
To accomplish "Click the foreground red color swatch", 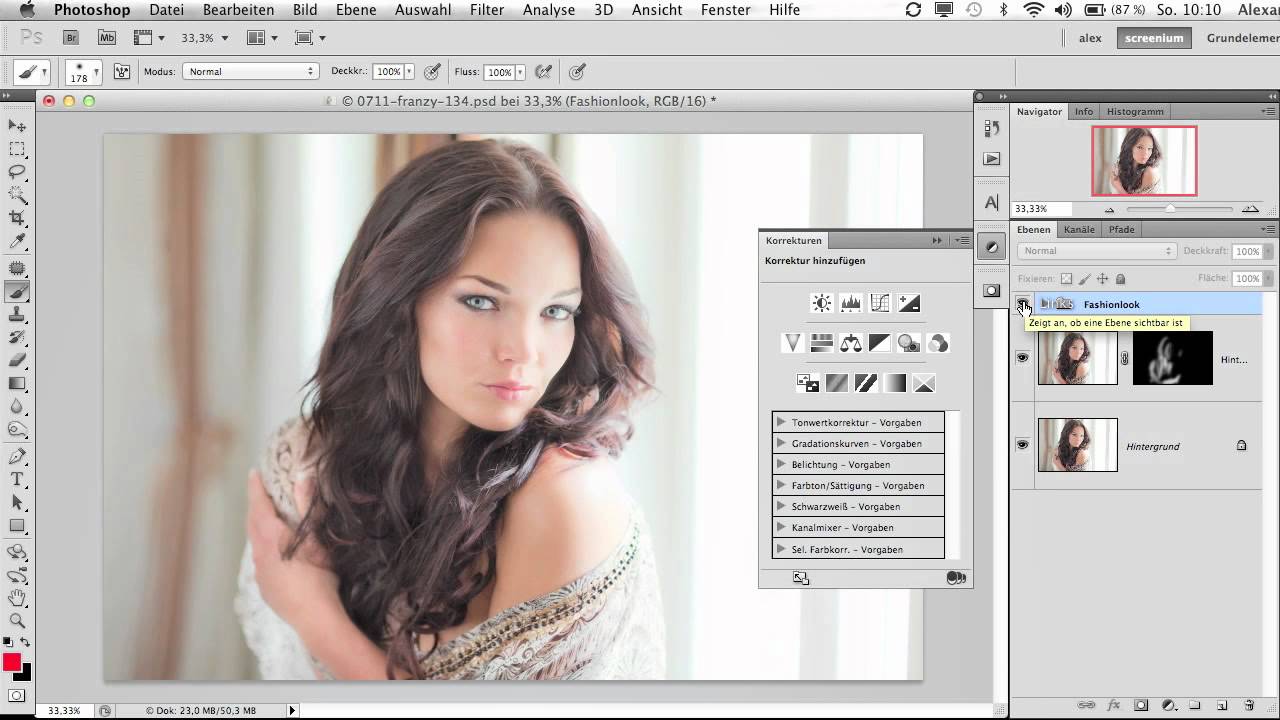I will click(11, 662).
